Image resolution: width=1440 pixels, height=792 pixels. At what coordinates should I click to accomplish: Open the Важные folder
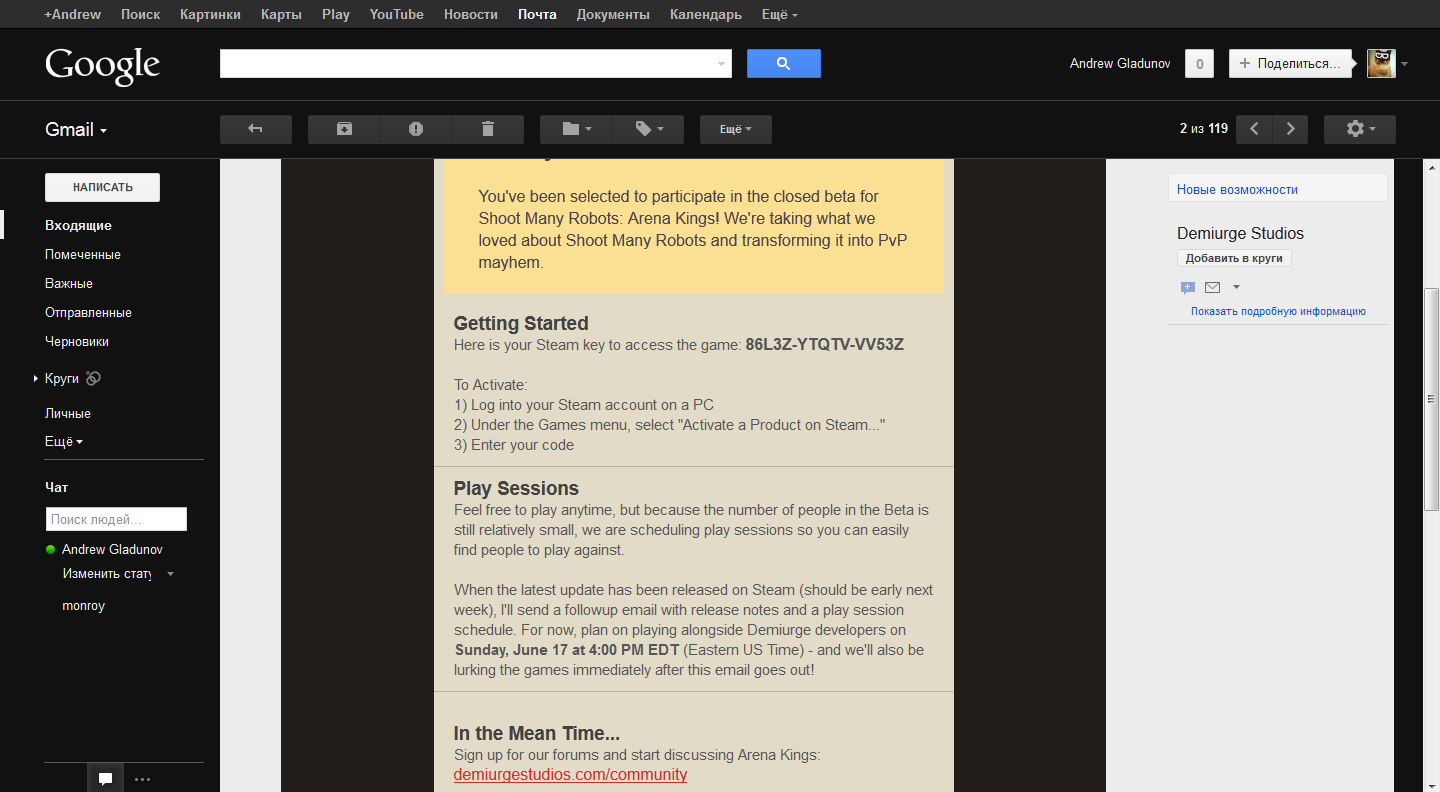coord(69,284)
